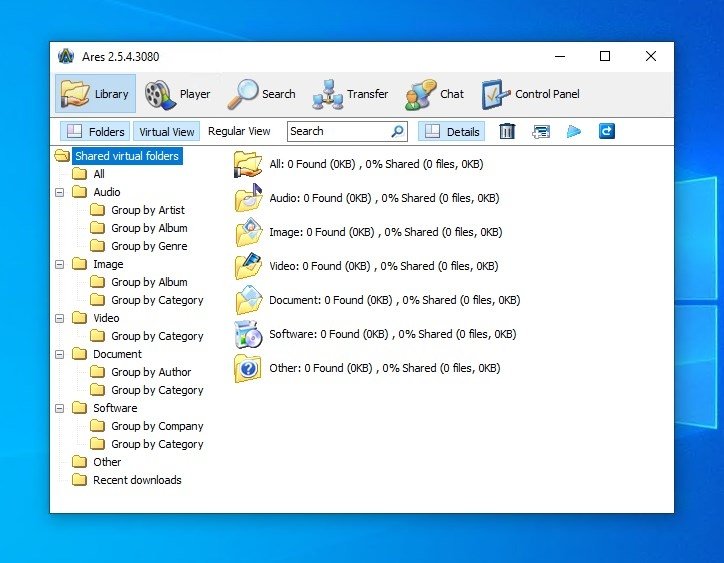Select 'Other: 0 Found (0KB)' summary row
This screenshot has width=724, height=563.
[x=385, y=368]
